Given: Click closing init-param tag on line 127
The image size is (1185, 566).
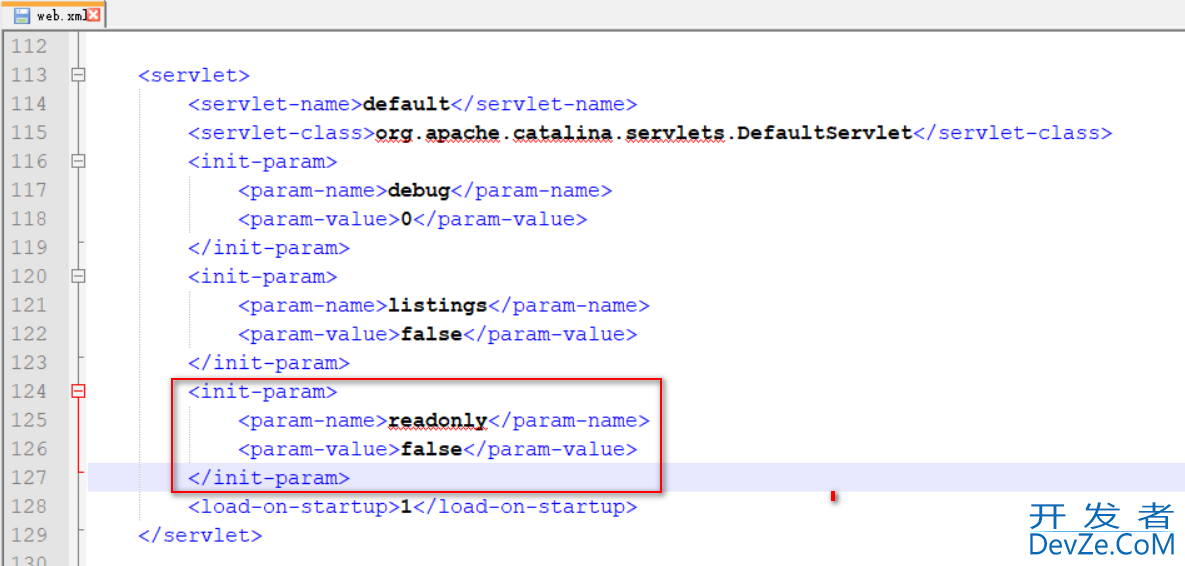Looking at the screenshot, I should pyautogui.click(x=268, y=478).
